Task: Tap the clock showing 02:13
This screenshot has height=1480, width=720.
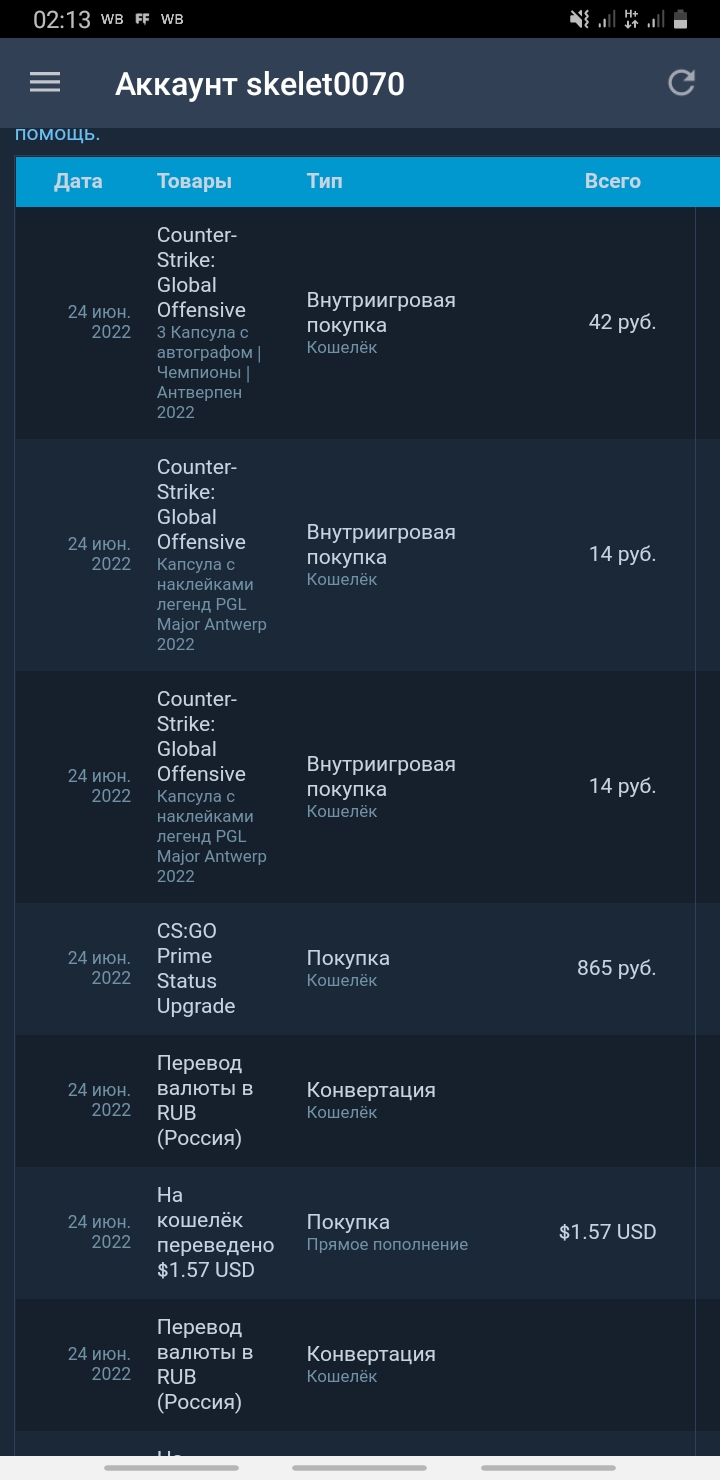Action: tap(61, 19)
